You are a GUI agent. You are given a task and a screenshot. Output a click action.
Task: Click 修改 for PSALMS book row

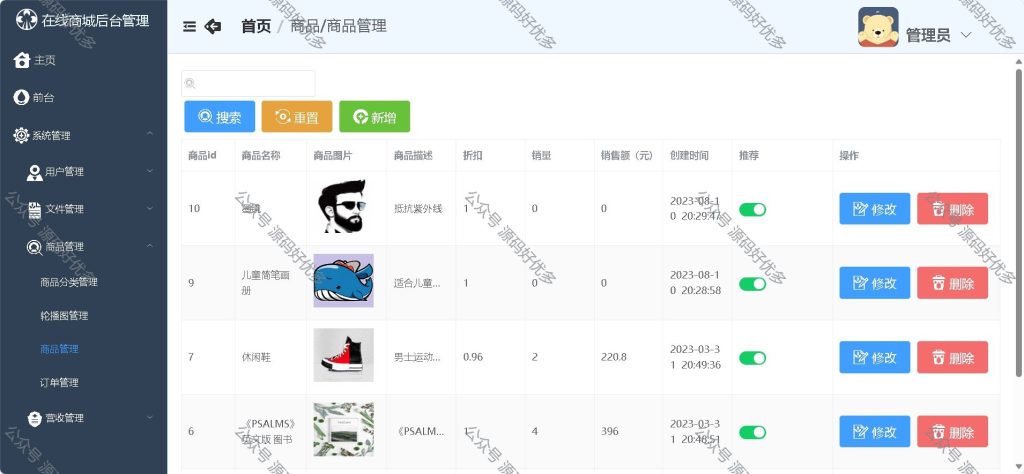[874, 432]
